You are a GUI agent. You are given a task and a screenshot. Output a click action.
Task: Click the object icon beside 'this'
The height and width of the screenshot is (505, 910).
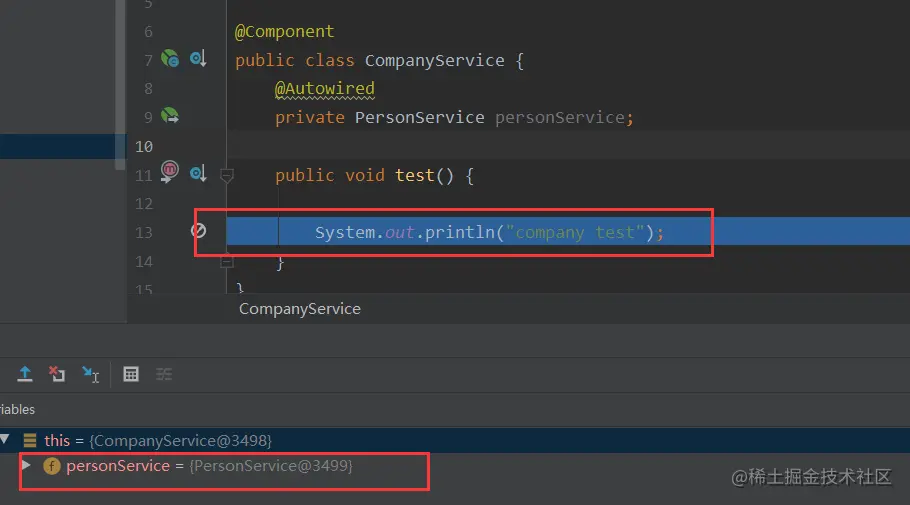coord(30,441)
